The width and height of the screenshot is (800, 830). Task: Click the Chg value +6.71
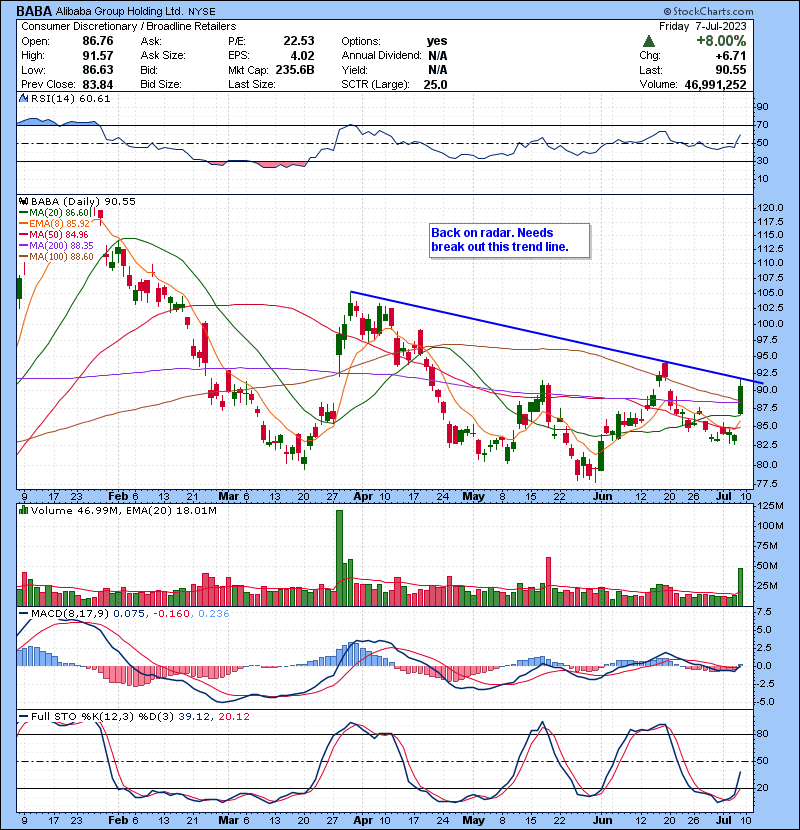coord(730,56)
